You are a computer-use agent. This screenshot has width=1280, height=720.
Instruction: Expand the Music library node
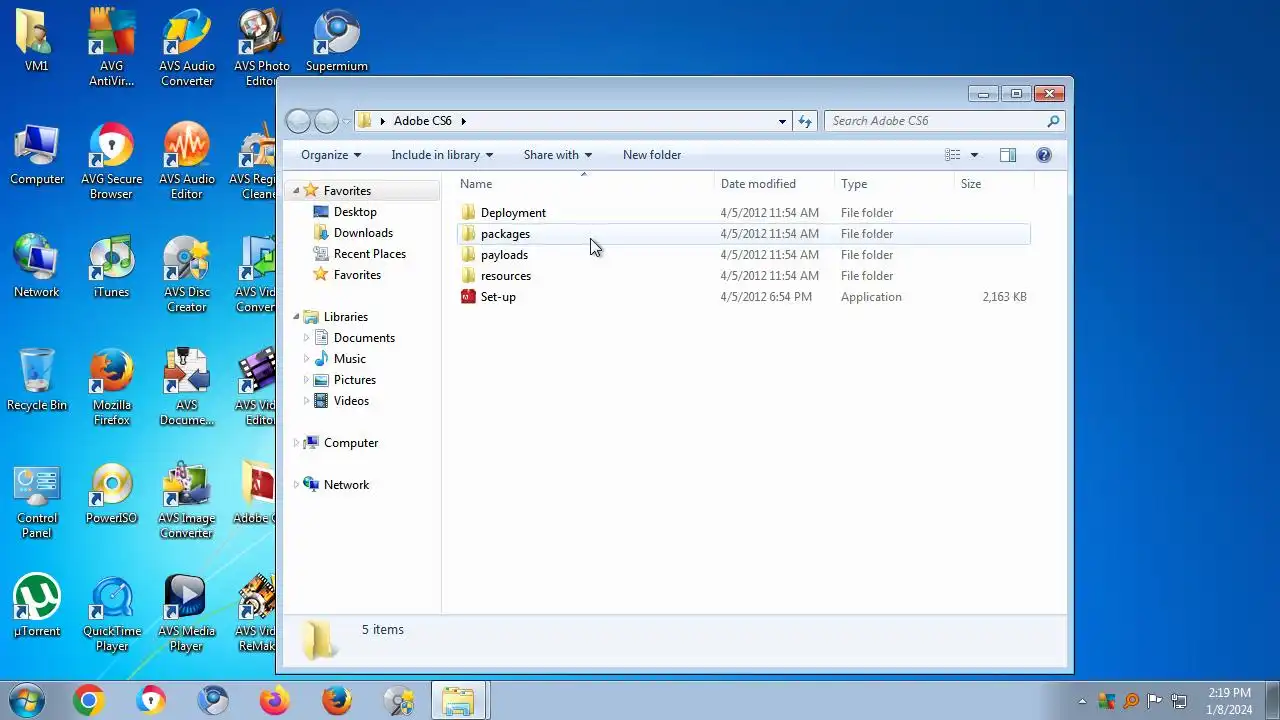(306, 359)
